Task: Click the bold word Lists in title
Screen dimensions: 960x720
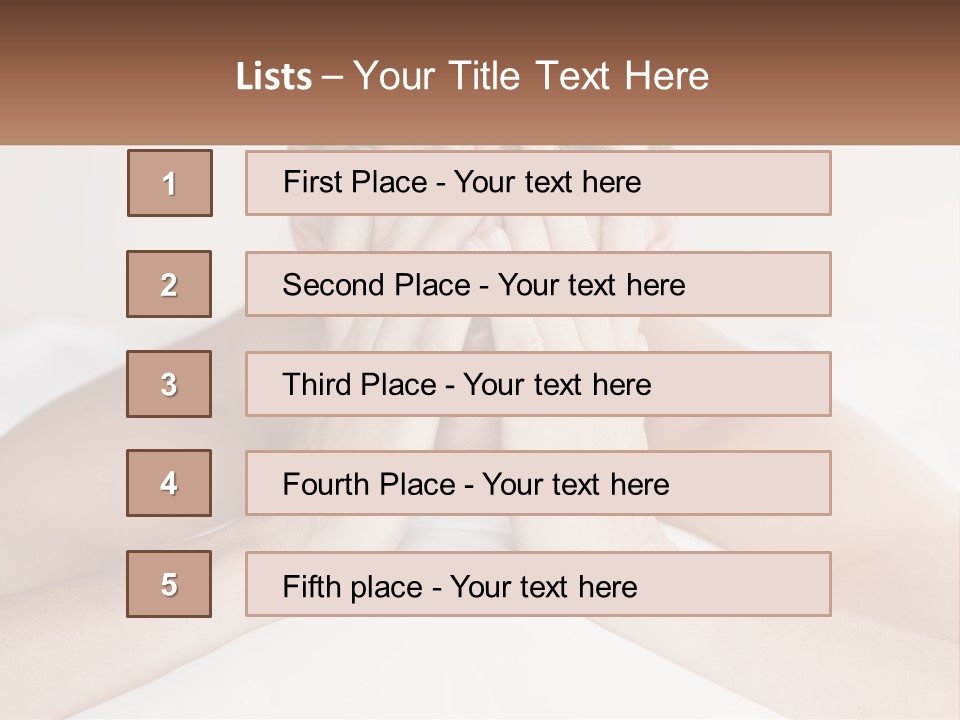Action: [x=274, y=76]
